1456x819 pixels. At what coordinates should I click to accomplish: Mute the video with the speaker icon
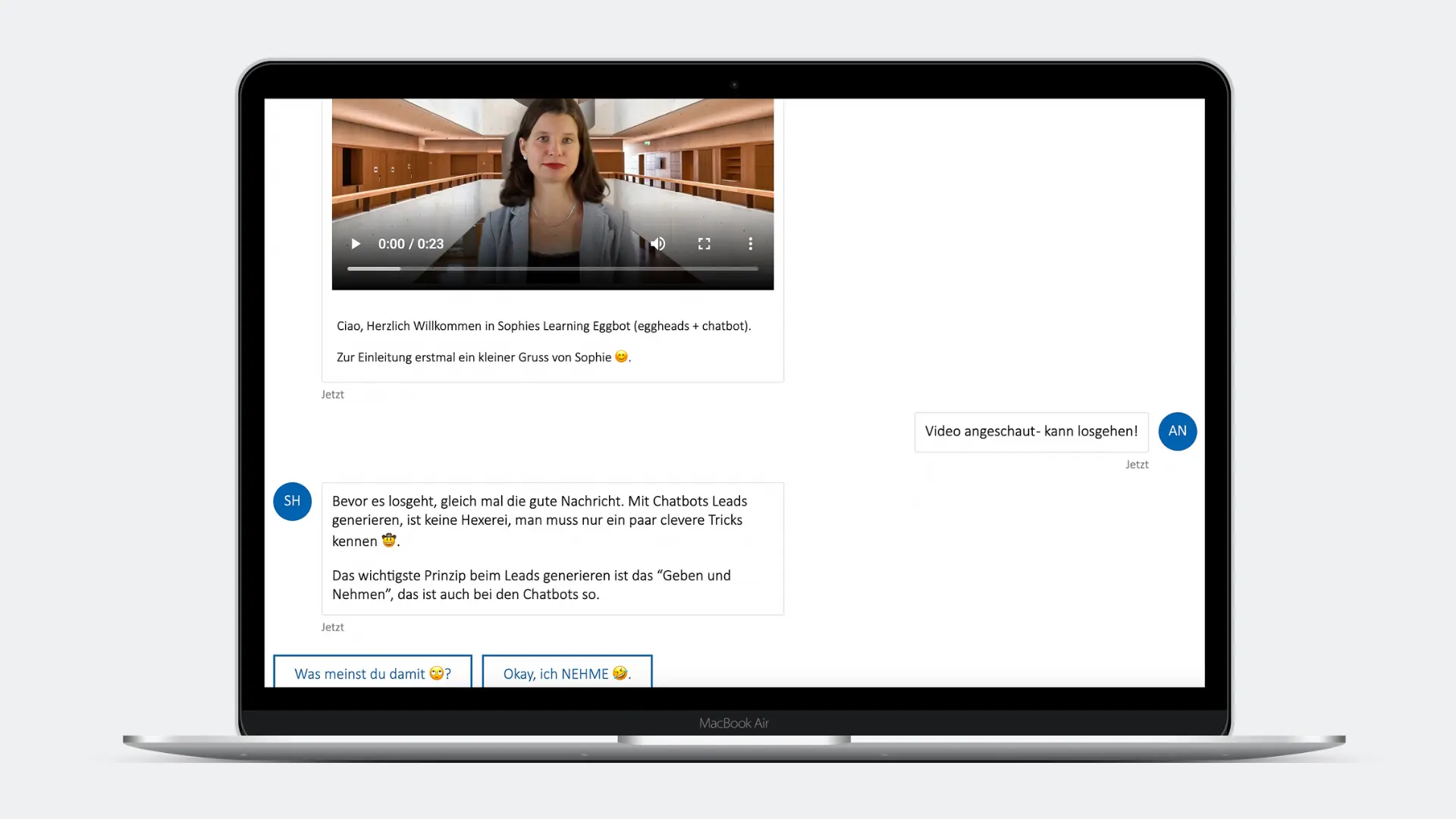pos(657,243)
